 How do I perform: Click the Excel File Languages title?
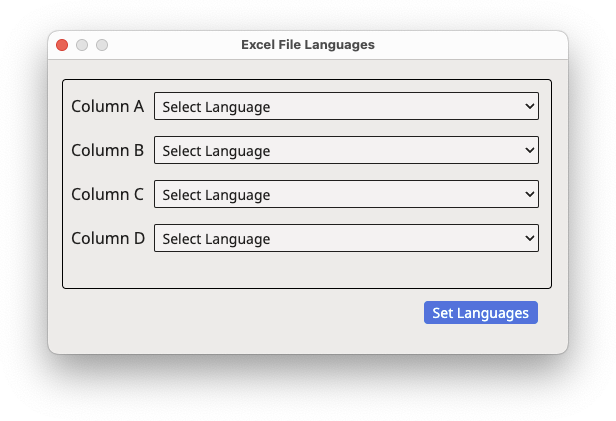308,45
